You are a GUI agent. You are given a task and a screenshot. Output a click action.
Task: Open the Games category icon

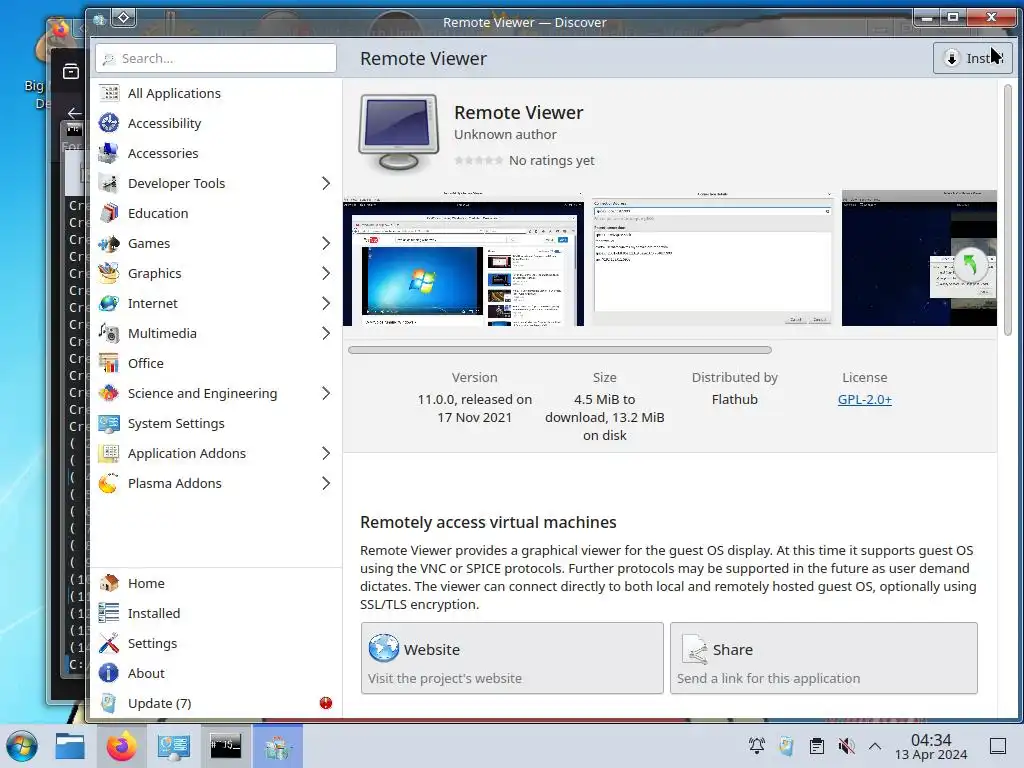[109, 244]
